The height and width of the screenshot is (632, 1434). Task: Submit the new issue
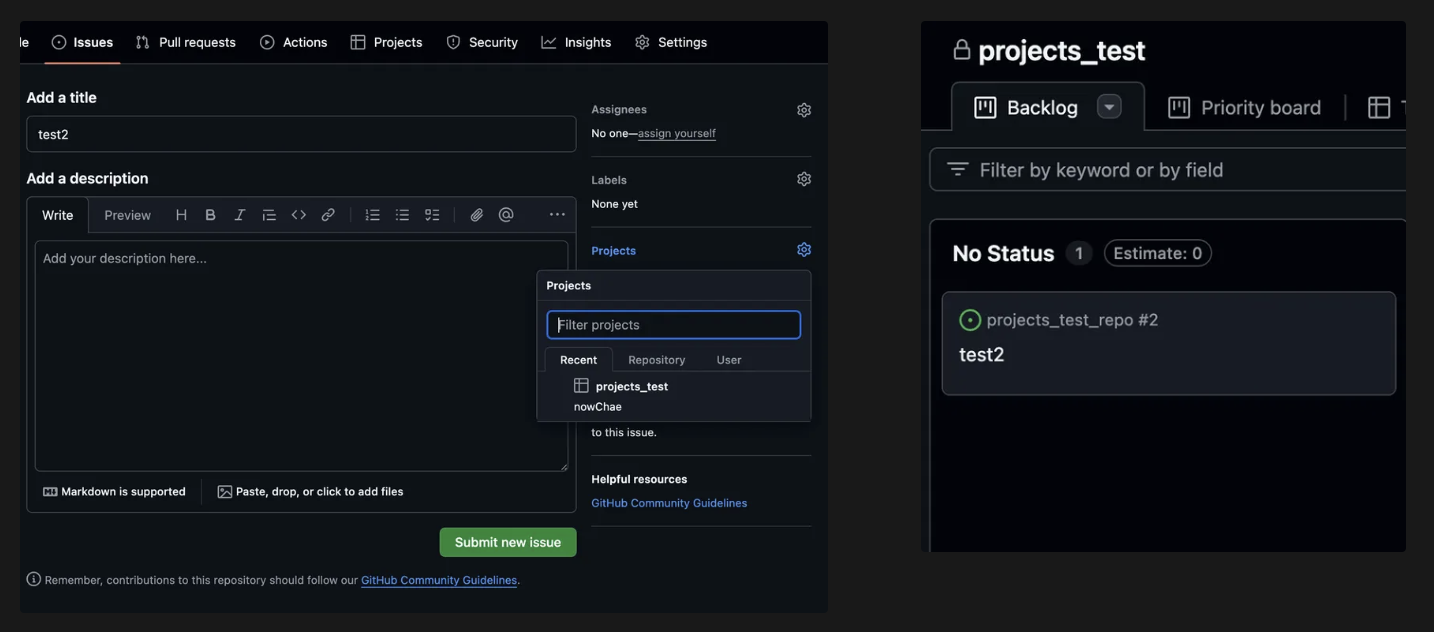click(x=508, y=542)
